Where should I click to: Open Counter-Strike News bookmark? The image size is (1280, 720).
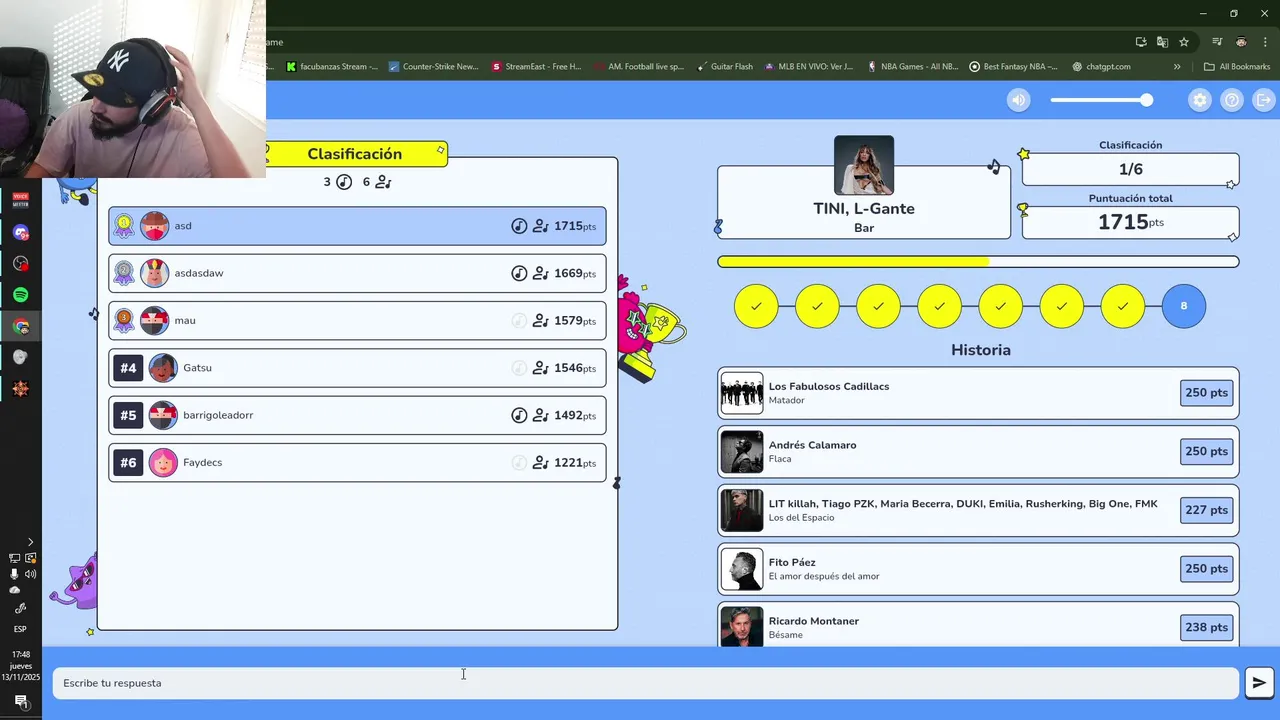click(x=434, y=67)
